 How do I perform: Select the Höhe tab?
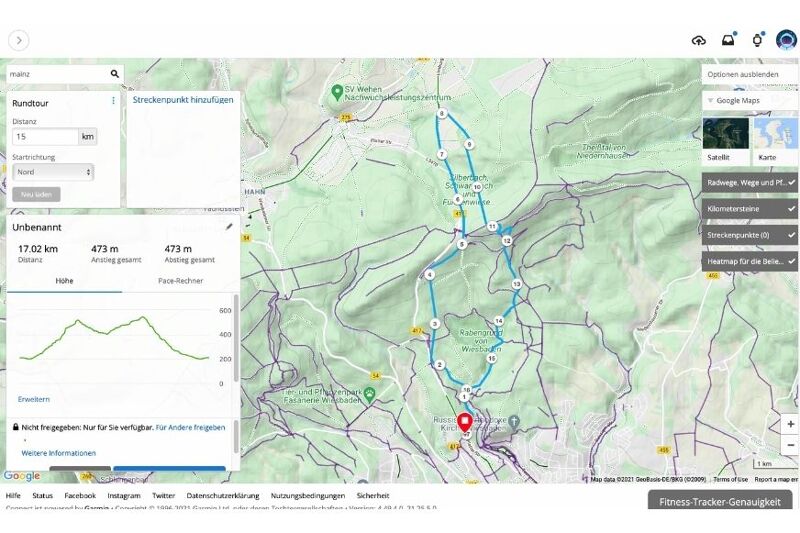pyautogui.click(x=64, y=281)
